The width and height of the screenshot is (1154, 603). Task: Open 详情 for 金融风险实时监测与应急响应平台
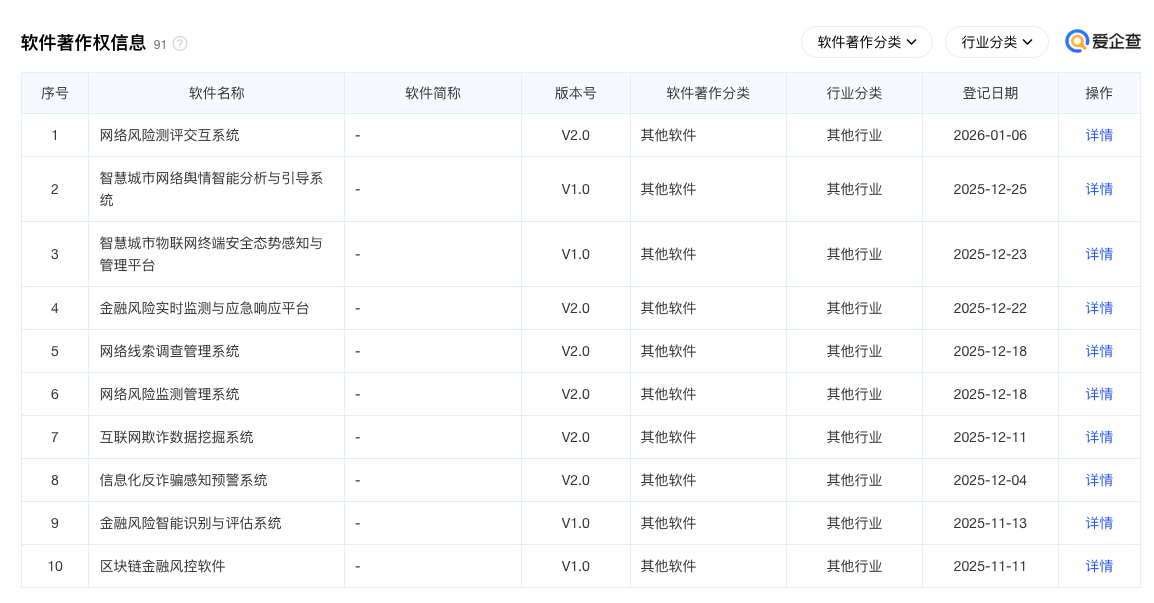click(x=1099, y=308)
